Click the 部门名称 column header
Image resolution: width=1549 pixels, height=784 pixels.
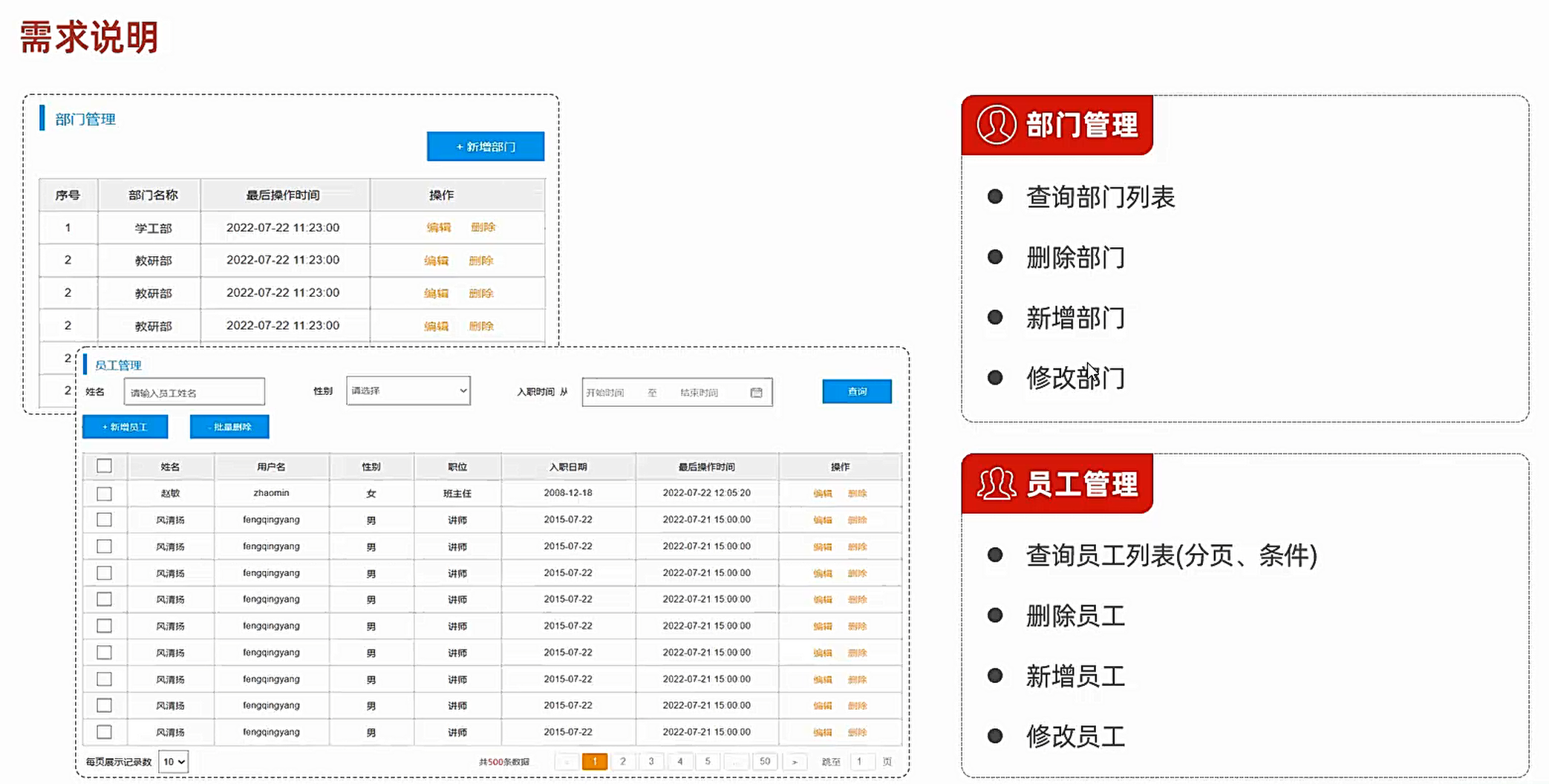pyautogui.click(x=153, y=195)
